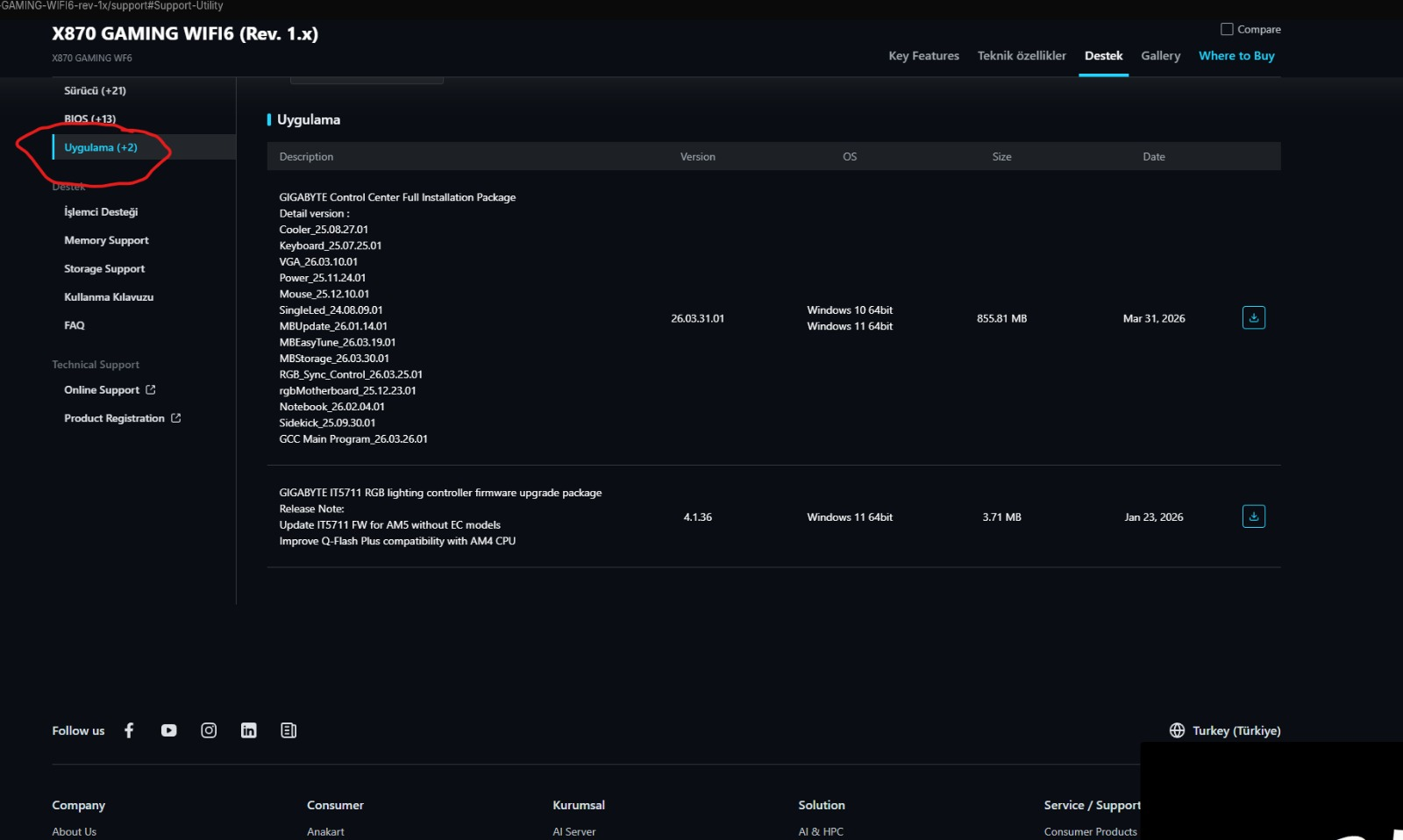The height and width of the screenshot is (840, 1403).
Task: Click 'GIGABYTE IT5711 RGB lighting controller' title
Action: pos(440,493)
